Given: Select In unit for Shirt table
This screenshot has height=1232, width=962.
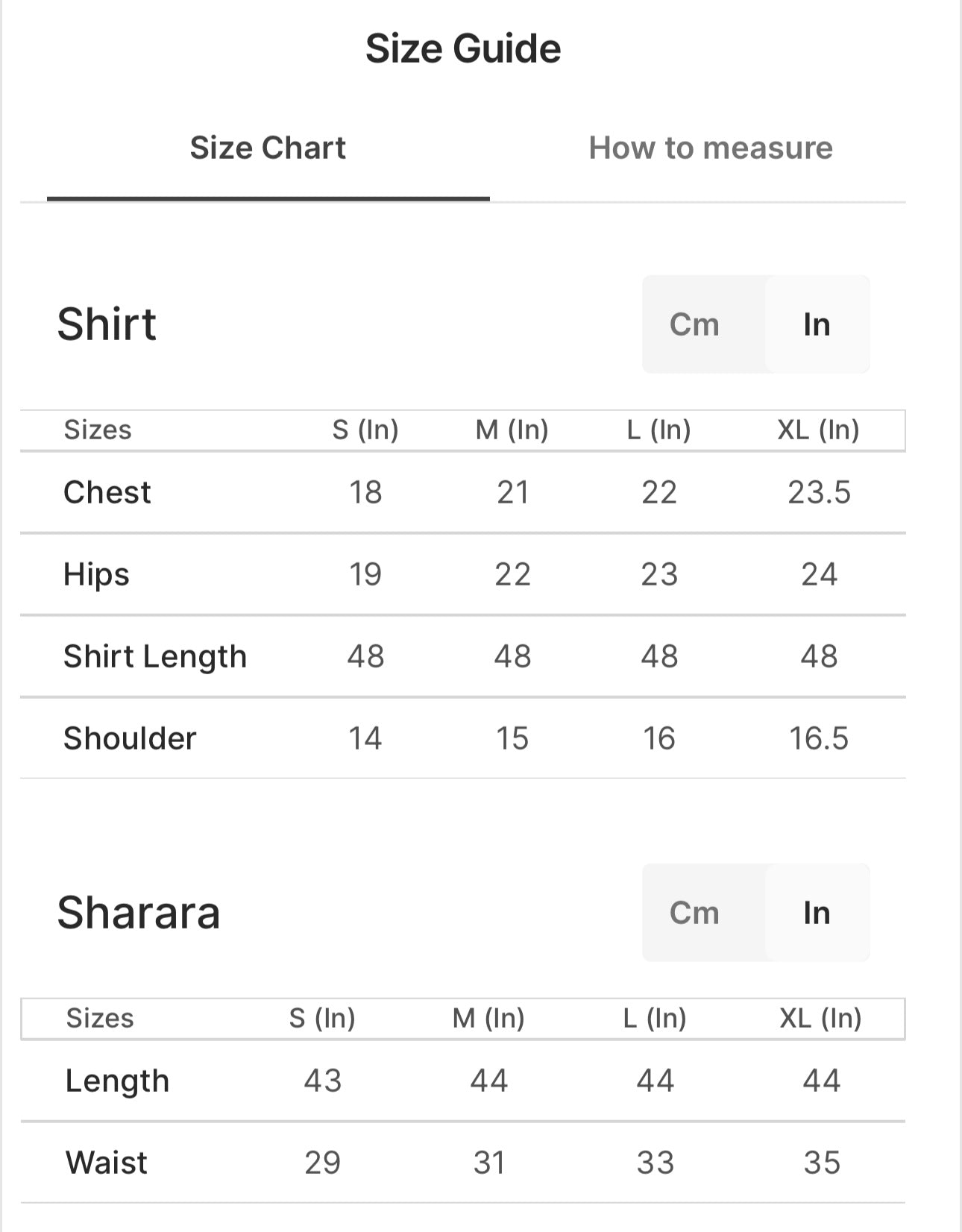Looking at the screenshot, I should click(817, 324).
